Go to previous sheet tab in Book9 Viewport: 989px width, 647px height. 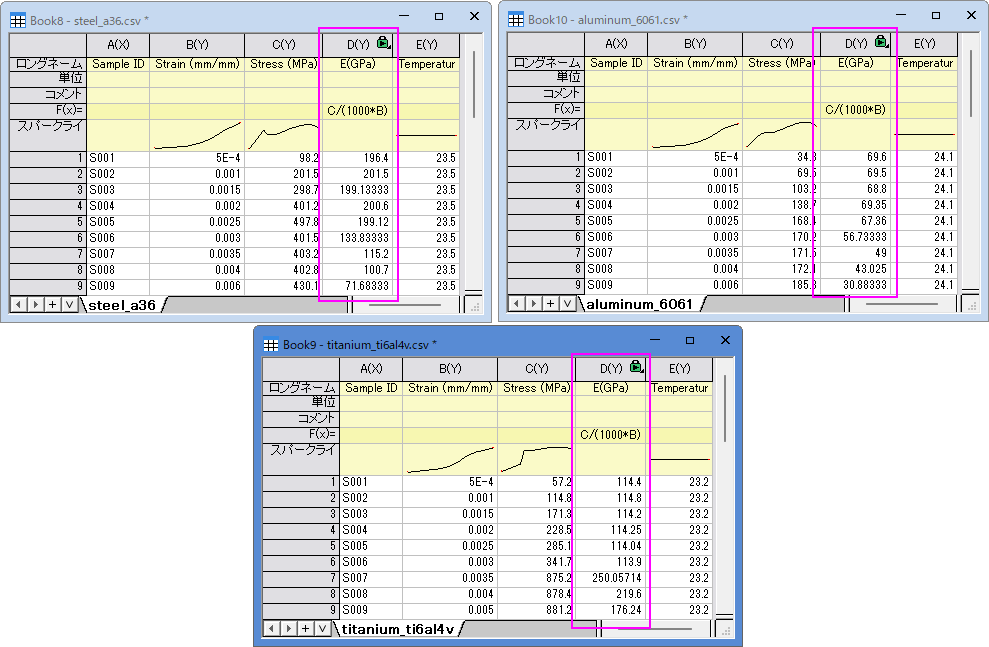click(271, 628)
